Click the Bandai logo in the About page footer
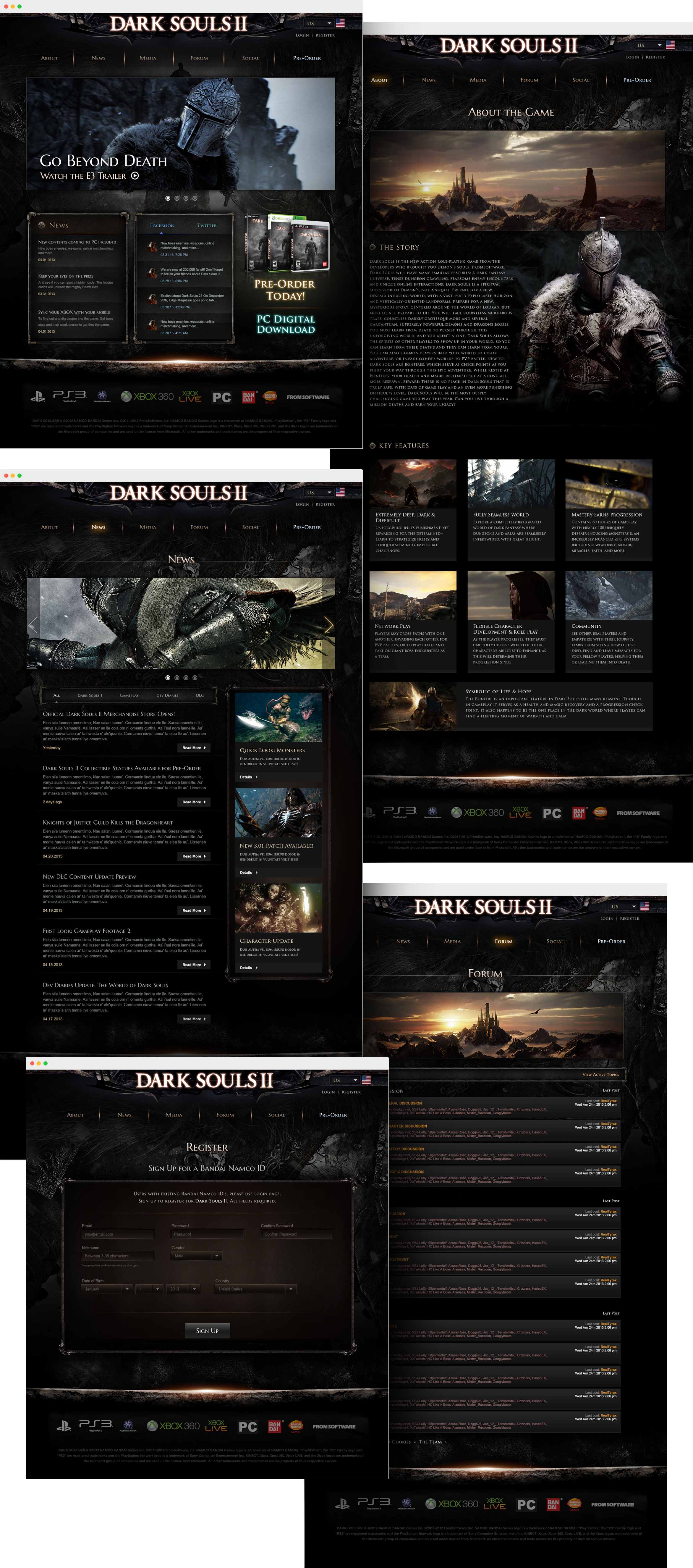The height and width of the screenshot is (1568, 693). (x=579, y=813)
